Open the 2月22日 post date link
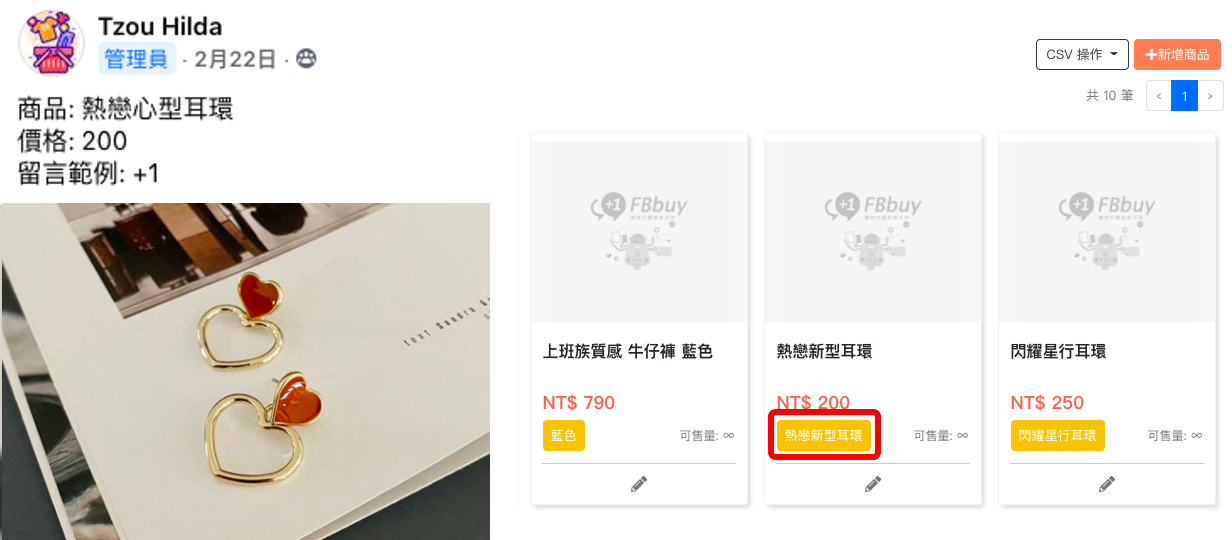Viewport: 1232px width, 540px height. pos(235,59)
